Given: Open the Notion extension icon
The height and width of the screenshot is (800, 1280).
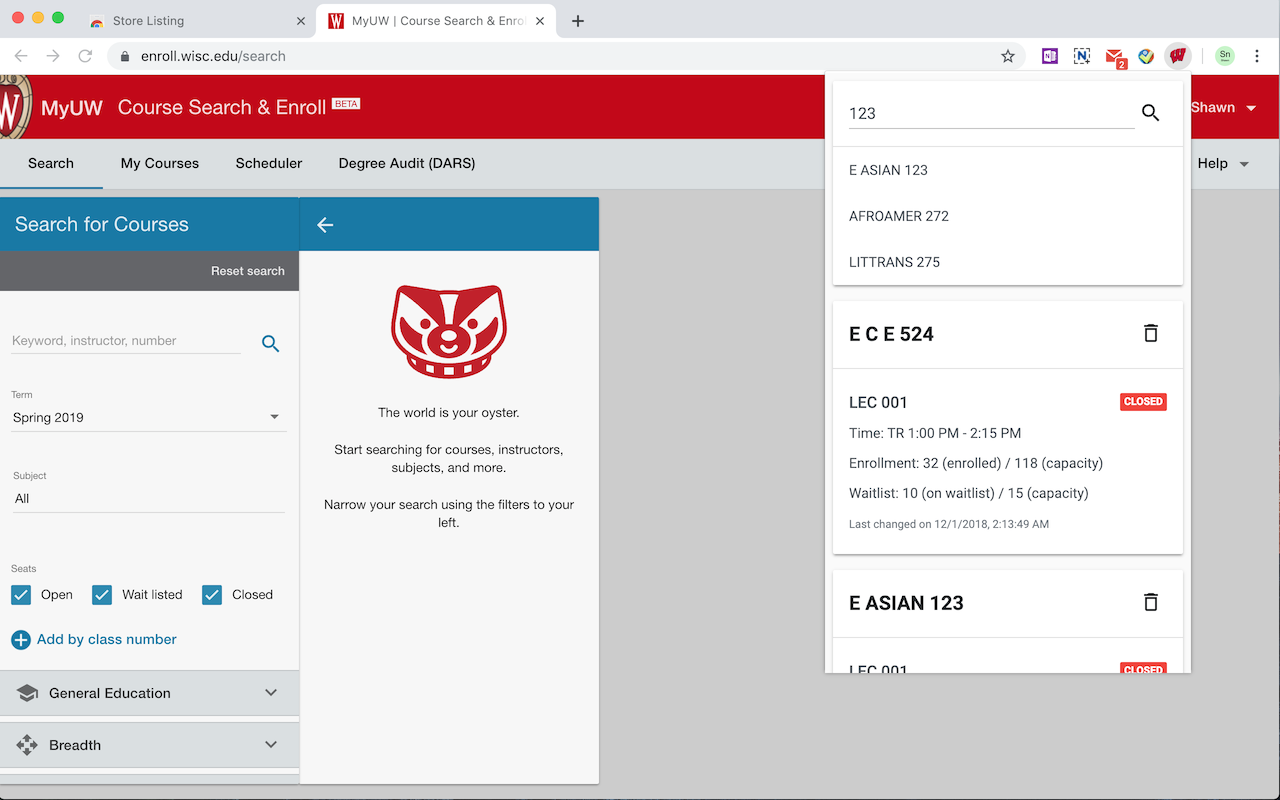Looking at the screenshot, I should tap(1082, 56).
